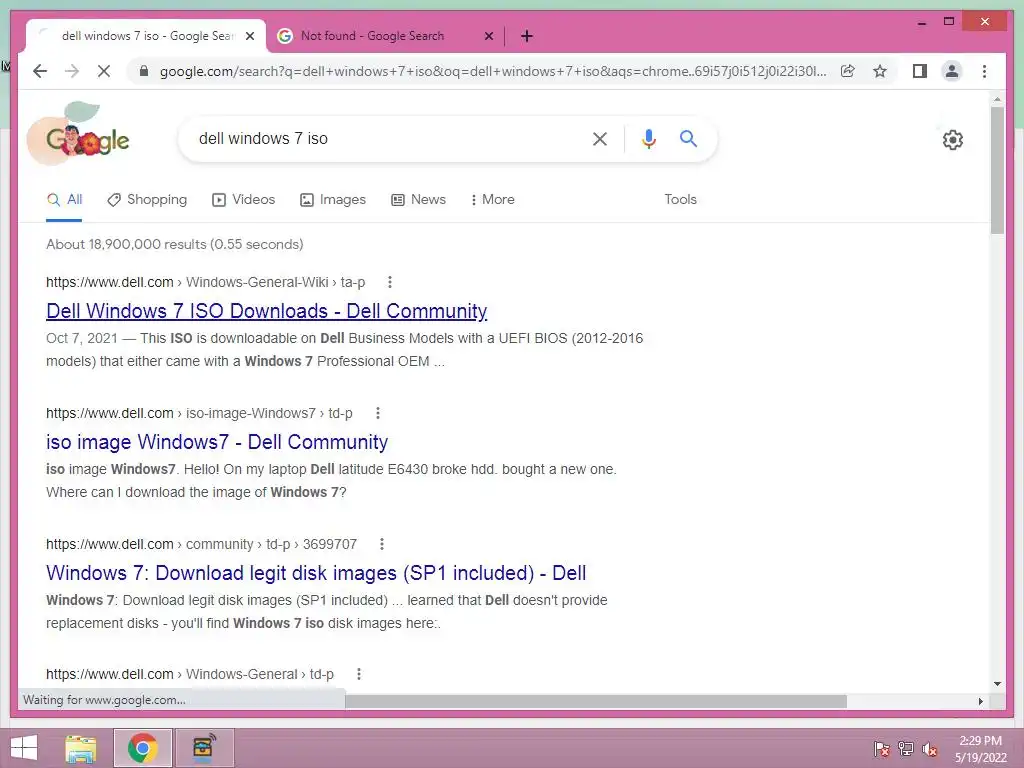Bookmark this page with the star icon
The height and width of the screenshot is (768, 1024).
click(x=880, y=71)
